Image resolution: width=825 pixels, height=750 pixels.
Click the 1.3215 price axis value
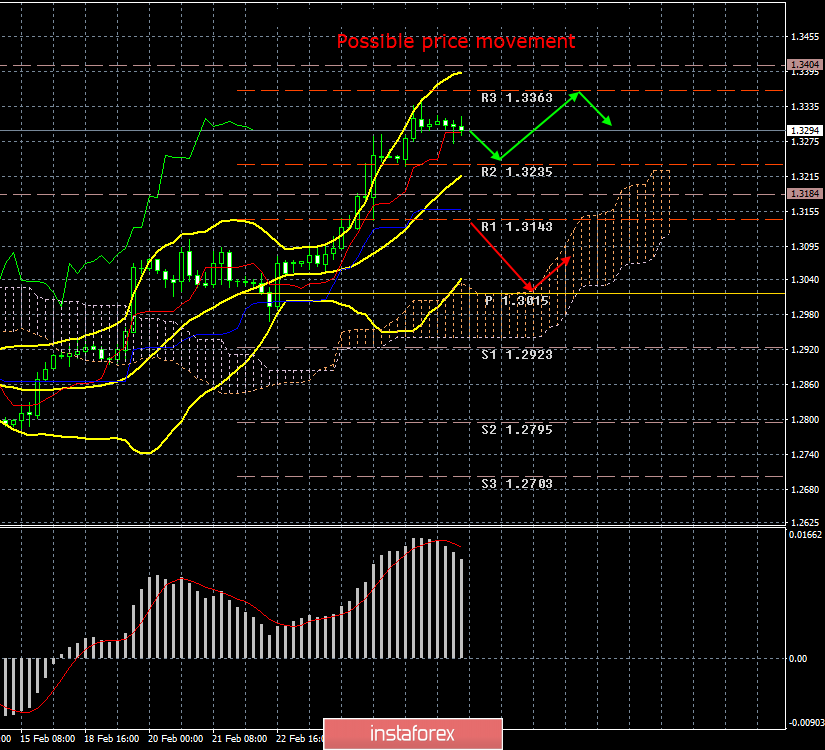805,177
